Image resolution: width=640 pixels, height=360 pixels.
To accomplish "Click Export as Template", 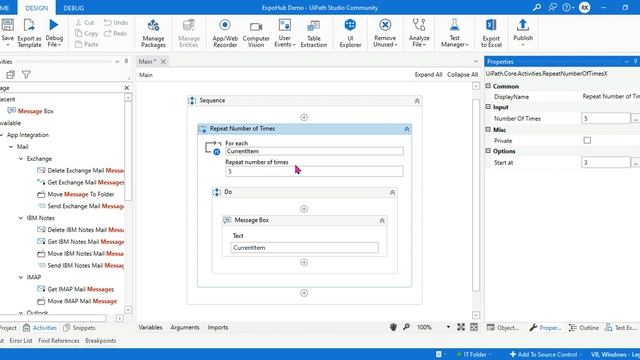I will tap(29, 33).
